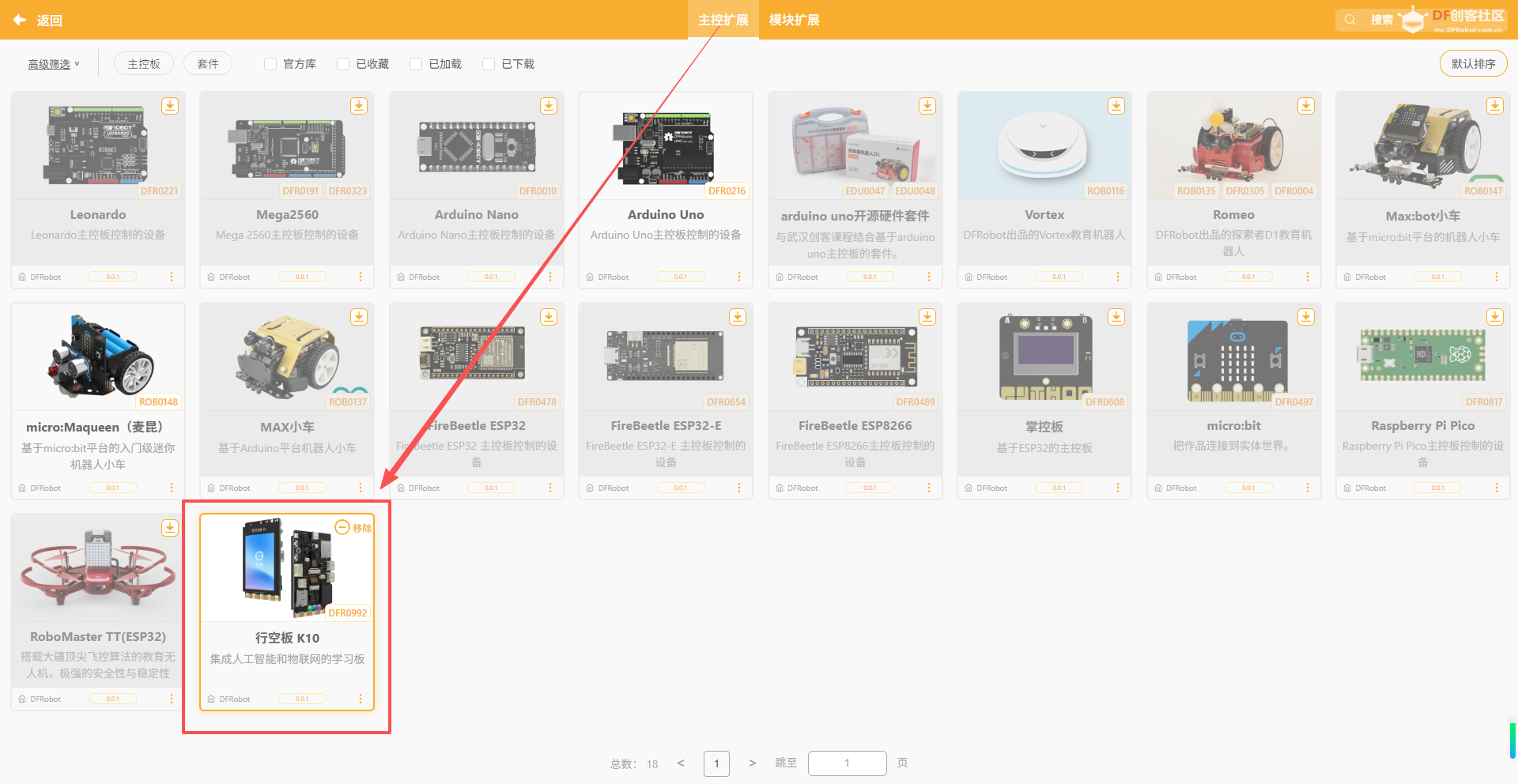
Task: Open the more menu on the 掌控板 card
Action: coord(1118,488)
